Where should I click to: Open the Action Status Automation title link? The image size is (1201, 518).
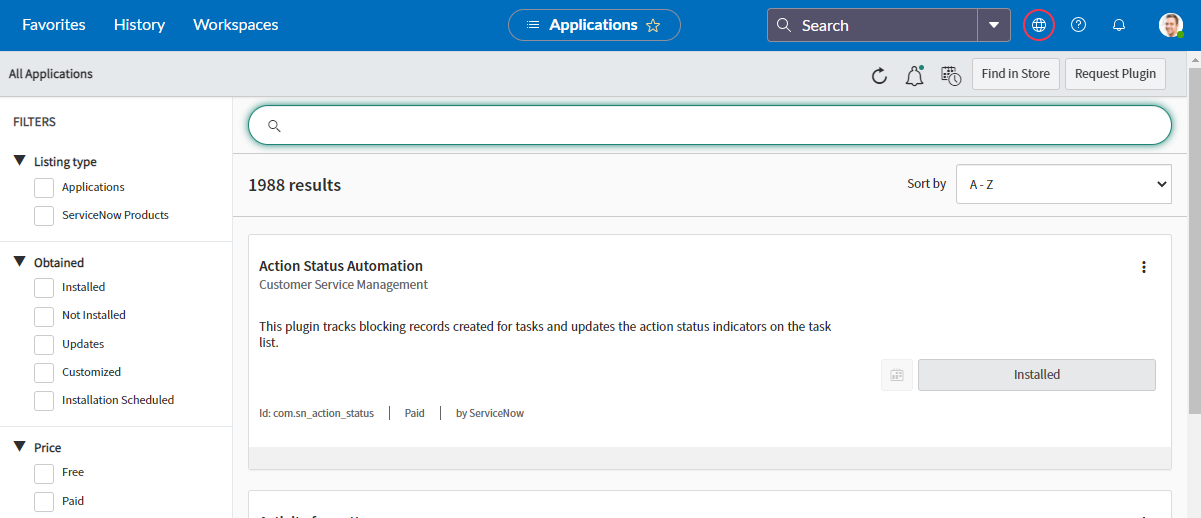341,266
